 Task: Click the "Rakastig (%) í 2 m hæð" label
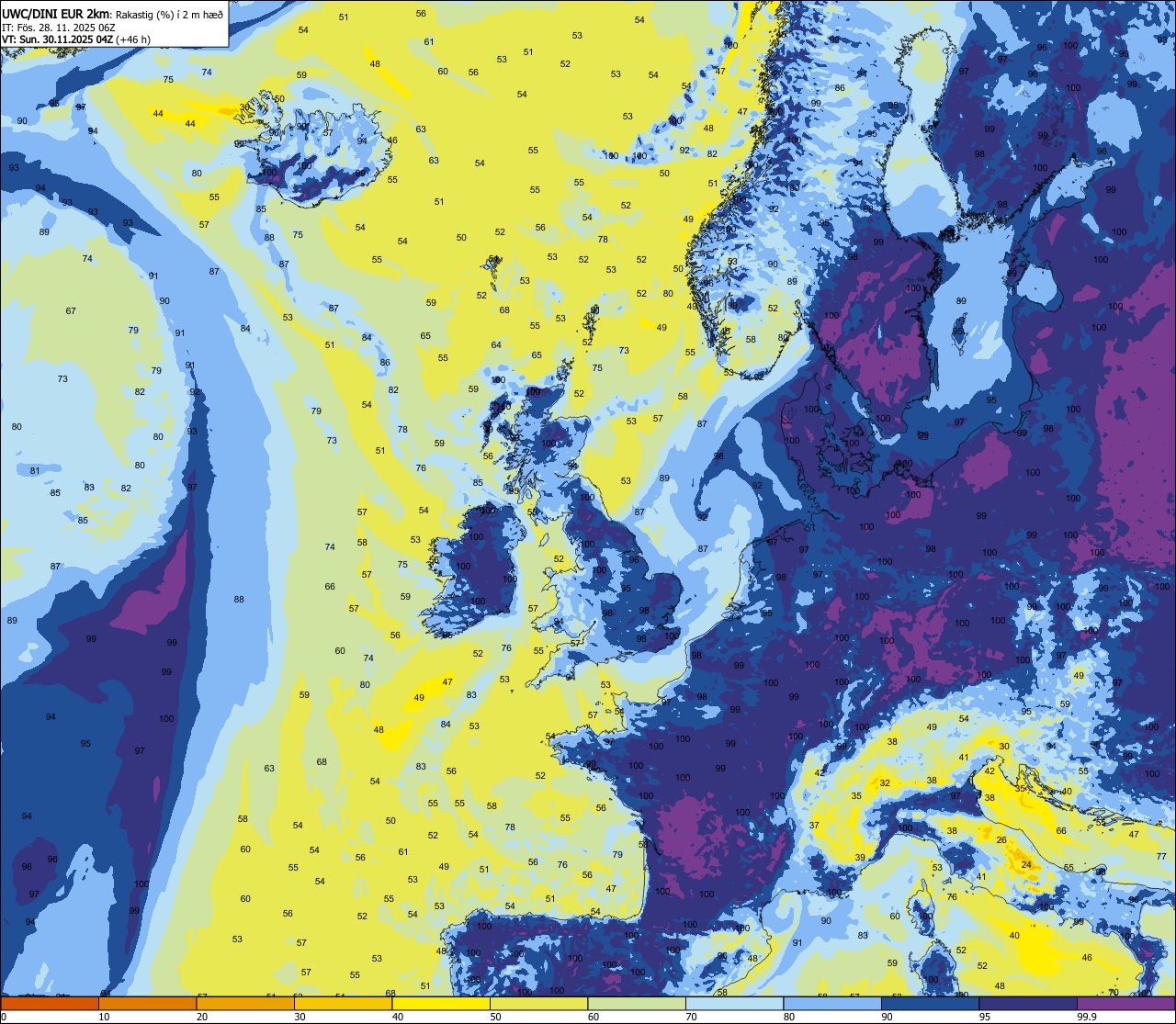coord(168,15)
